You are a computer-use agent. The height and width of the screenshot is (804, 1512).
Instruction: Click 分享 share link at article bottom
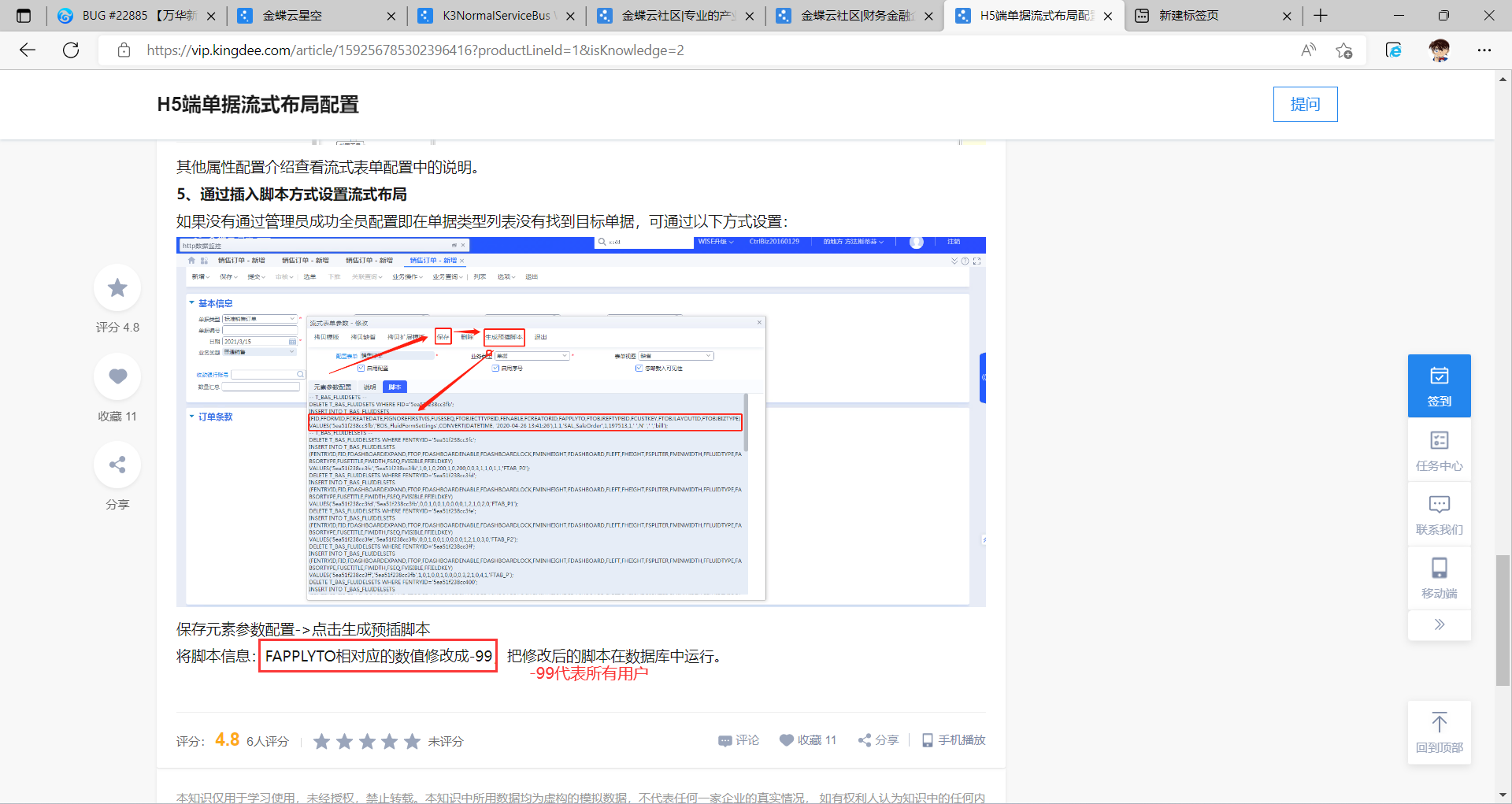[878, 740]
